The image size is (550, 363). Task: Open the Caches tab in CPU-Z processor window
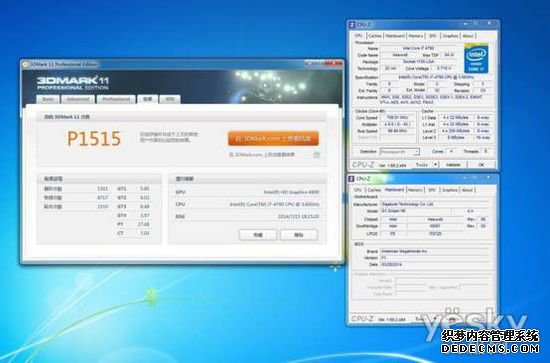point(375,36)
